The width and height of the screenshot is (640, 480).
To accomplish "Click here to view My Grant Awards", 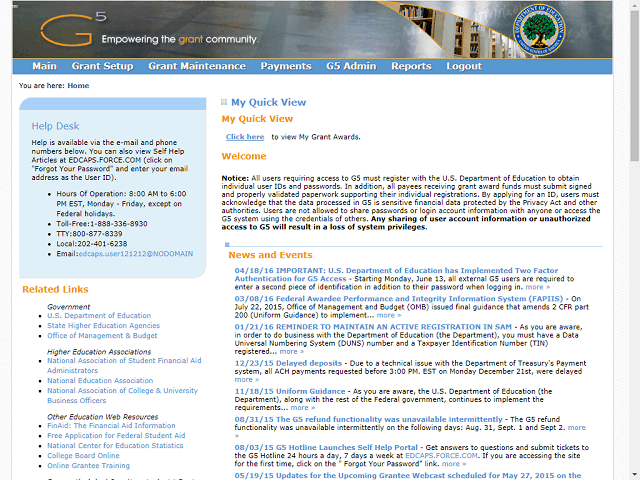I will [245, 137].
